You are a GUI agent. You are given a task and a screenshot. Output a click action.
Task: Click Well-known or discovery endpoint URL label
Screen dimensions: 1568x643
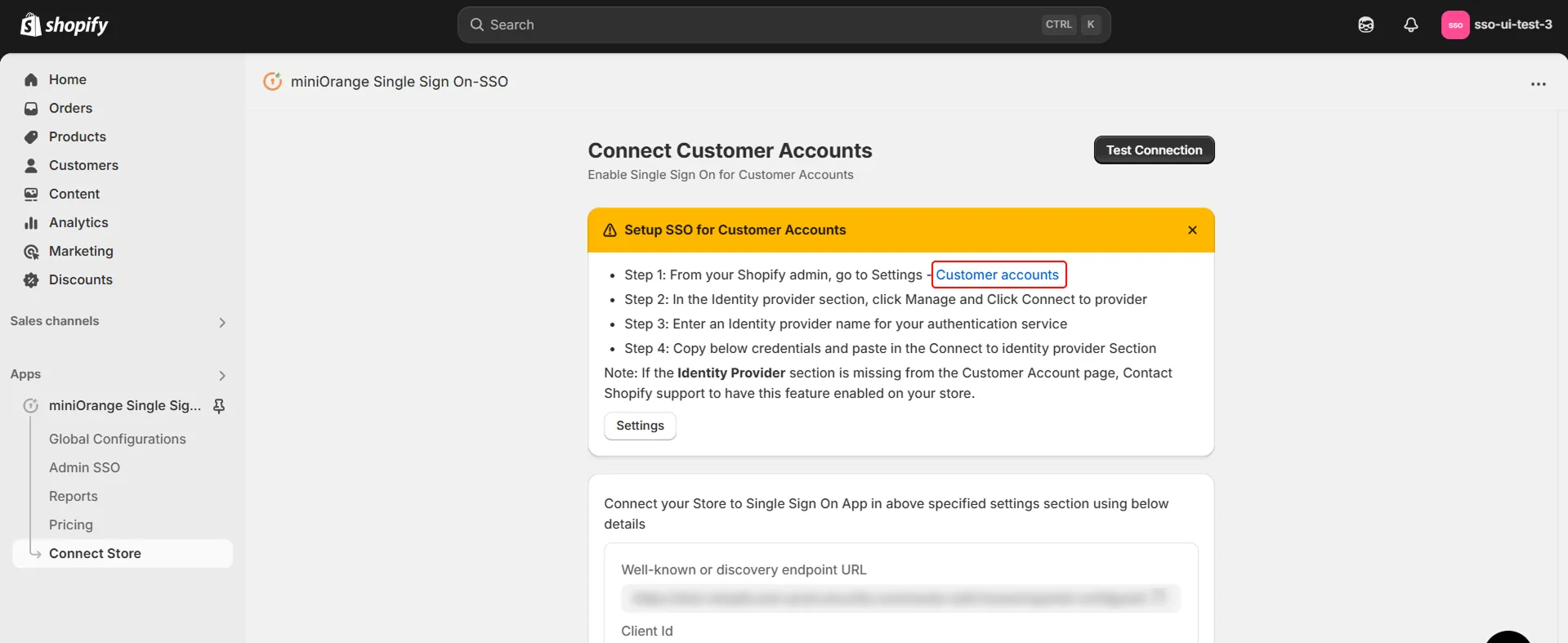744,569
